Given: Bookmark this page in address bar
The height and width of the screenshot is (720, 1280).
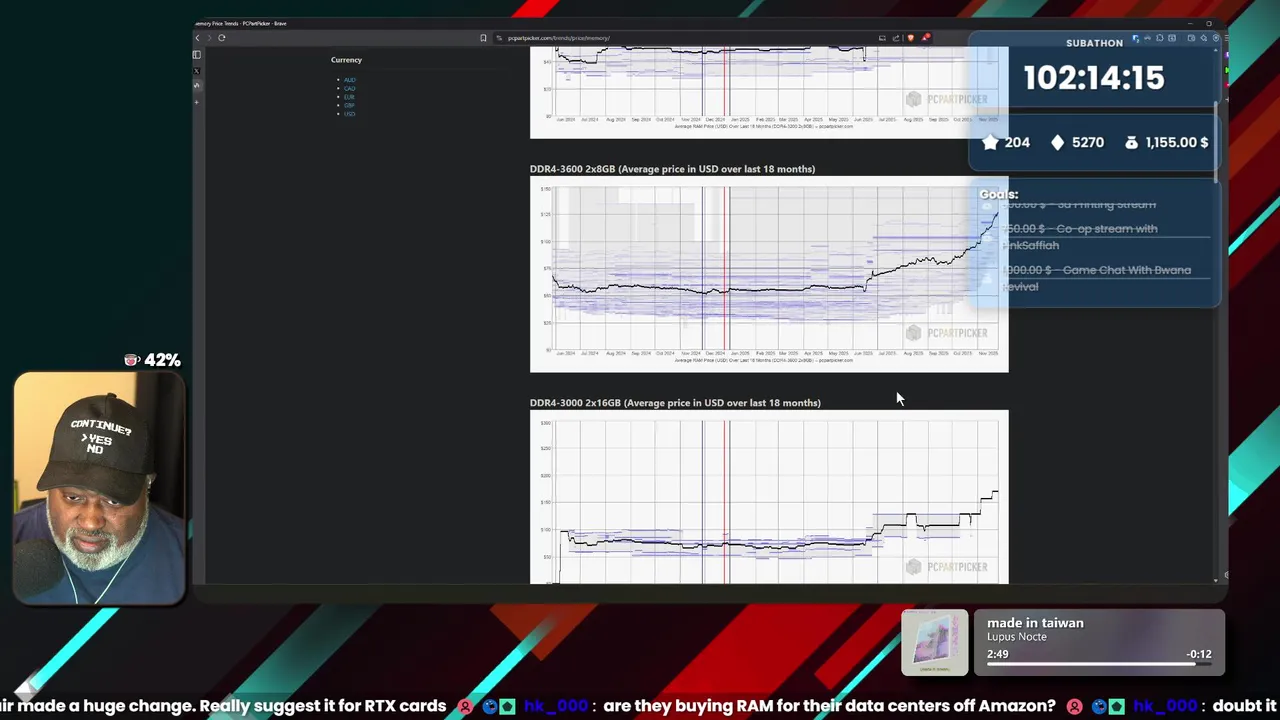Looking at the screenshot, I should click(483, 38).
